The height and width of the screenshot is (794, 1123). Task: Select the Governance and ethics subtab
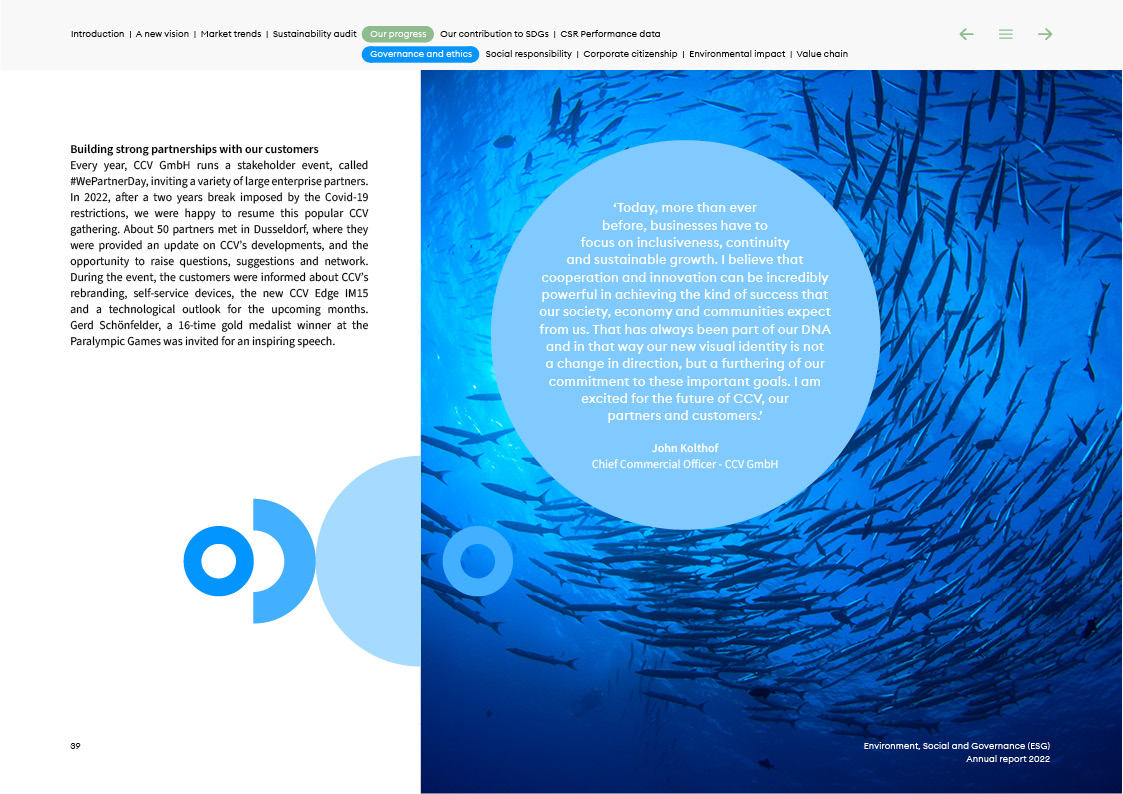pyautogui.click(x=421, y=54)
